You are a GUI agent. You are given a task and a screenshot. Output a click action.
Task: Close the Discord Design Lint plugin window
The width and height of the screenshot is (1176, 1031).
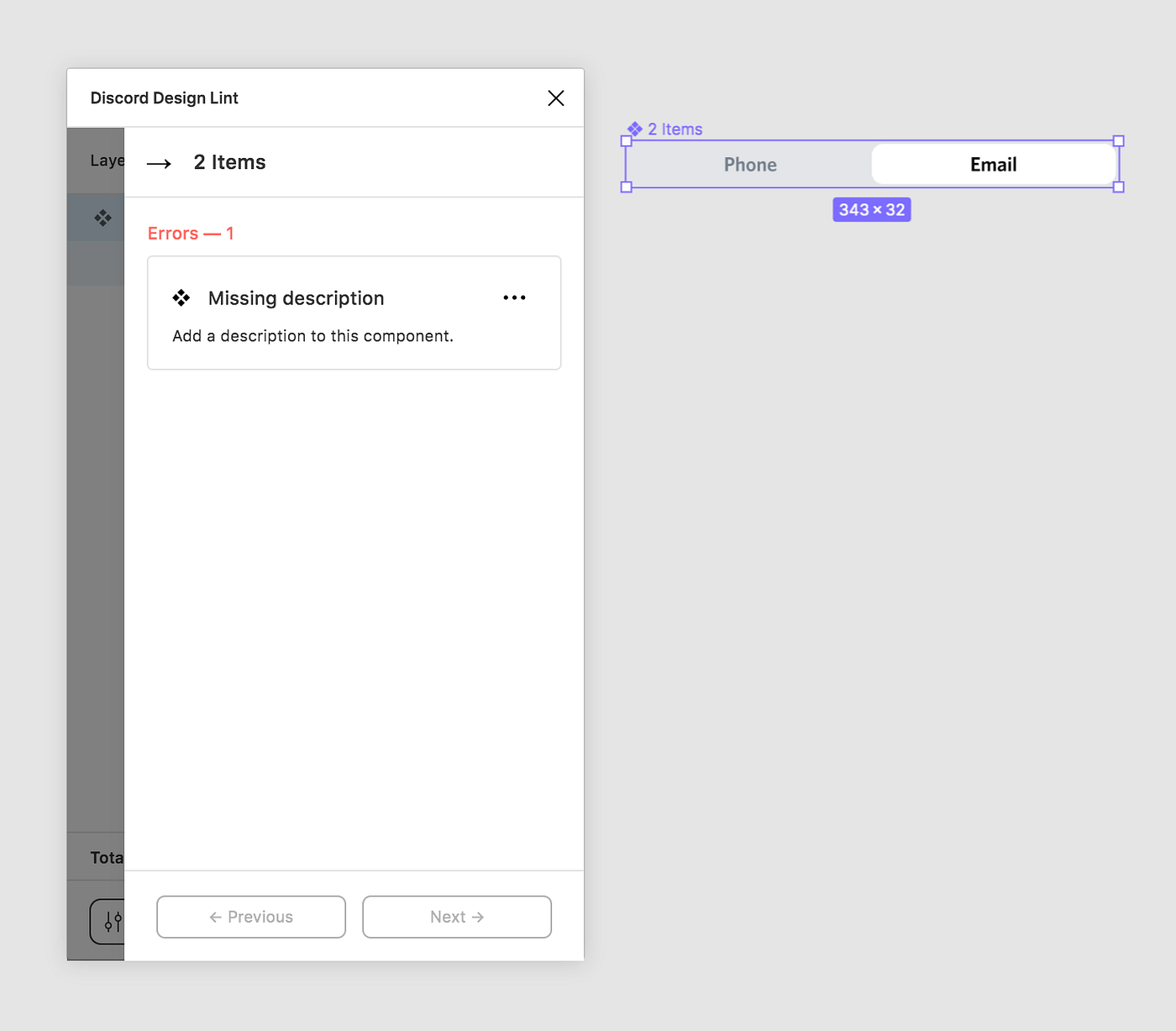coord(555,98)
